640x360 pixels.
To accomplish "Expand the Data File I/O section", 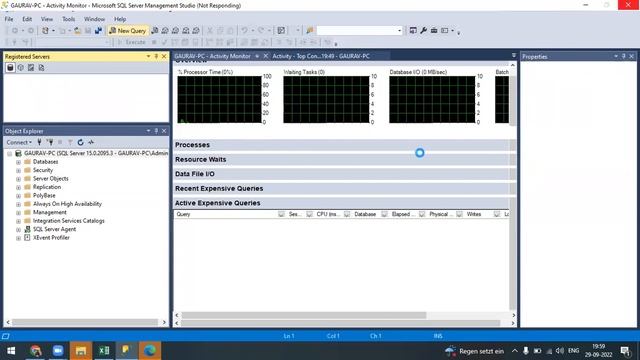I will 342,174.
